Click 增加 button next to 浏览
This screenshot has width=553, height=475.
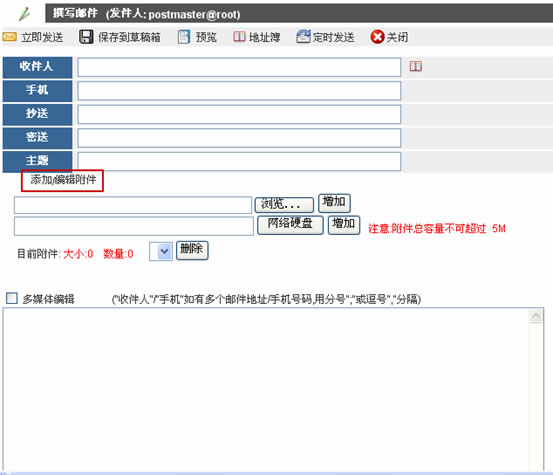334,203
